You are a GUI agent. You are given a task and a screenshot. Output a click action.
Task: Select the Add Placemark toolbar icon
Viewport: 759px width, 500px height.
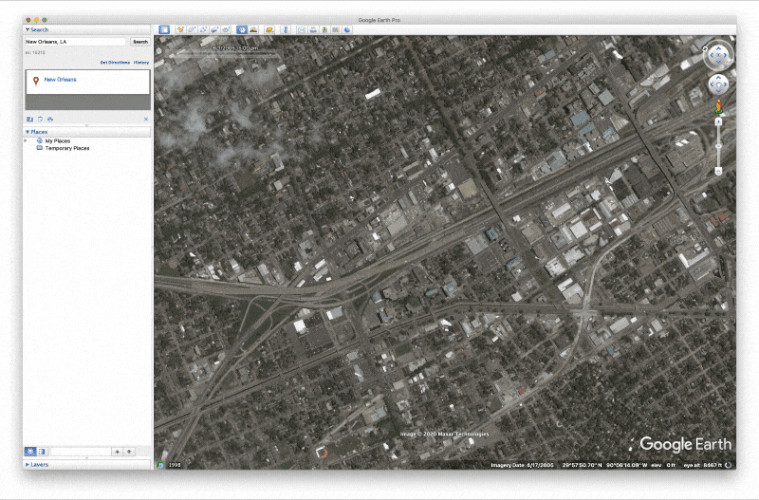click(x=180, y=30)
